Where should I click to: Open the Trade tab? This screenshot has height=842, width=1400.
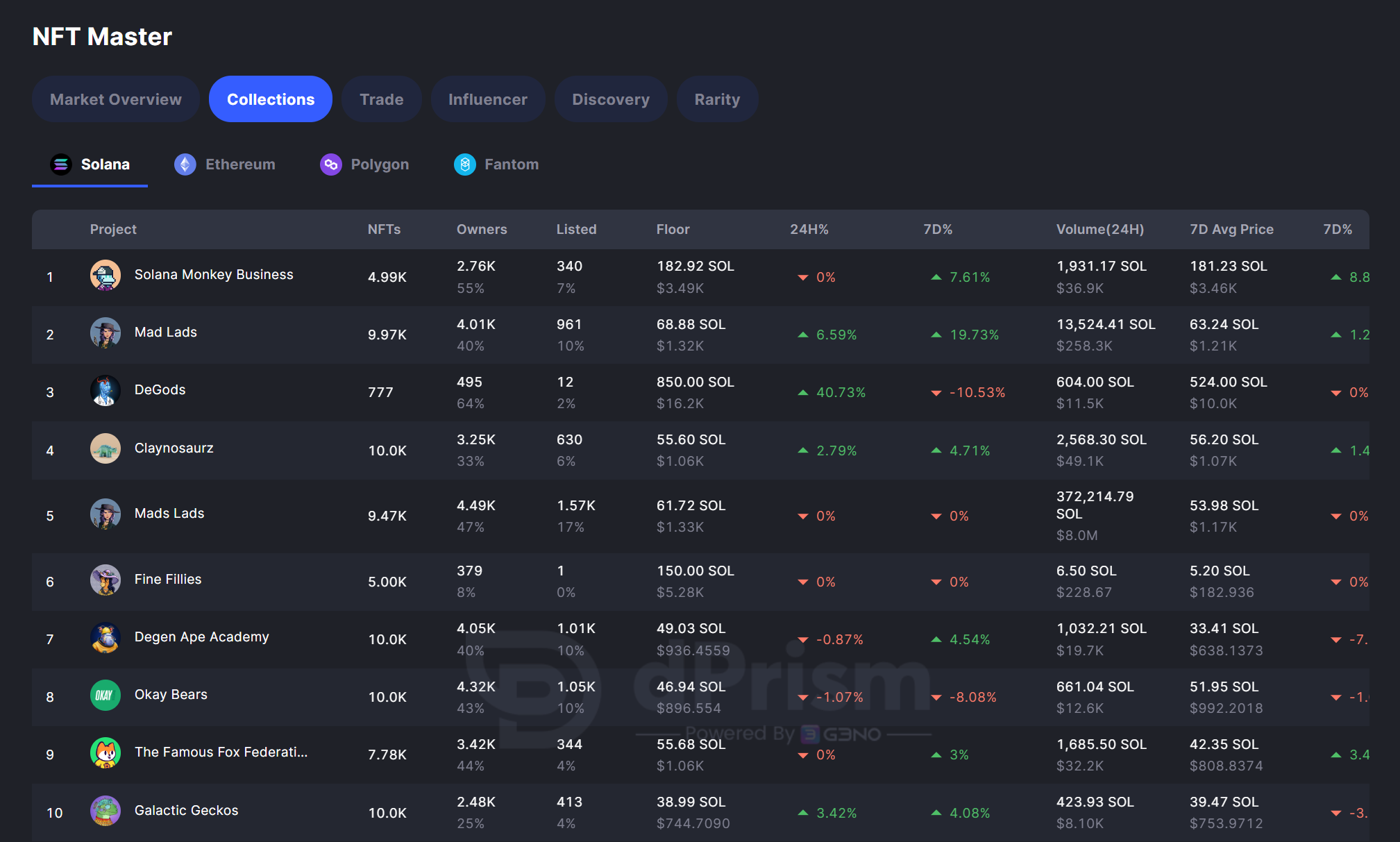tap(381, 99)
